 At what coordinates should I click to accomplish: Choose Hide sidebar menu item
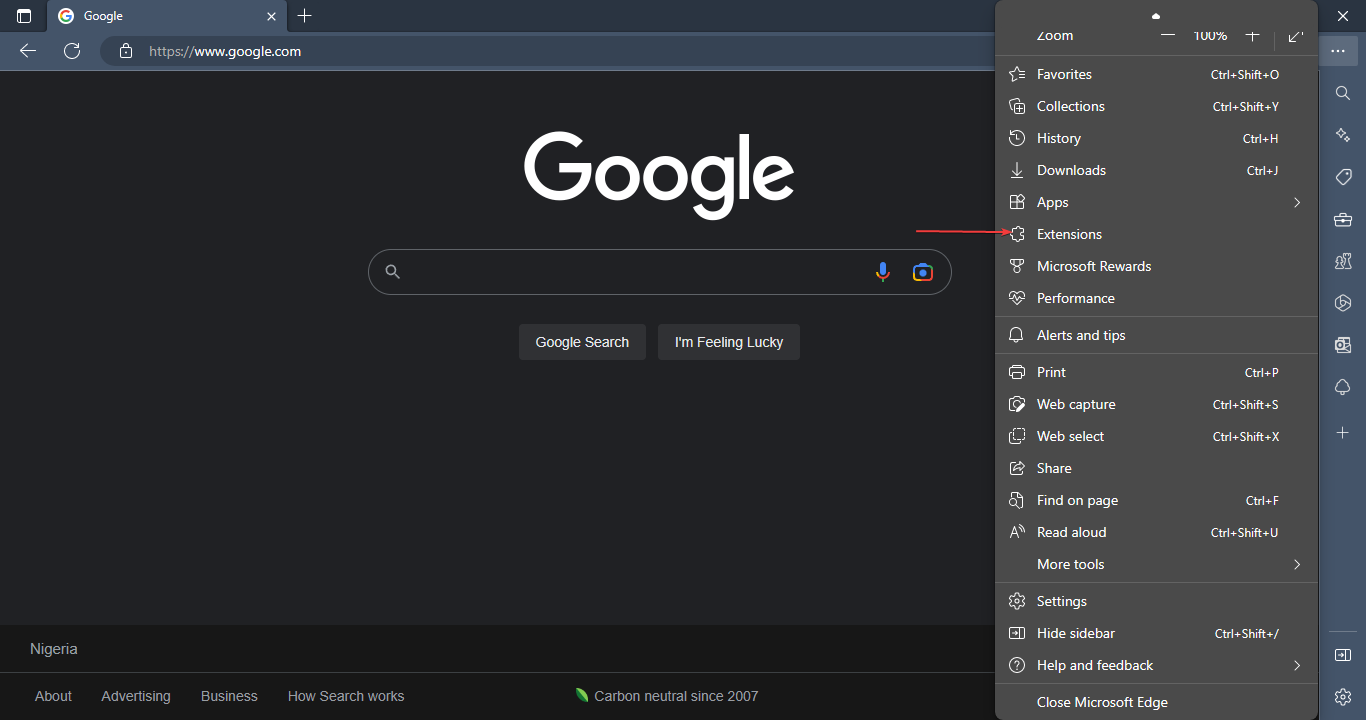[x=1156, y=633]
